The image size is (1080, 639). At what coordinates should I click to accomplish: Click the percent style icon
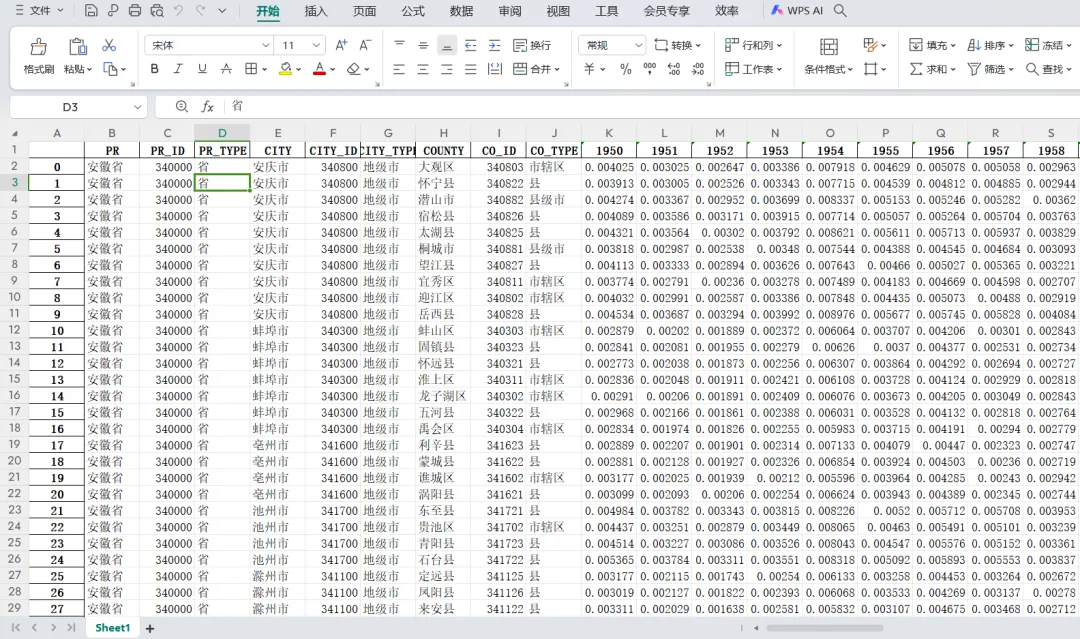[625, 69]
